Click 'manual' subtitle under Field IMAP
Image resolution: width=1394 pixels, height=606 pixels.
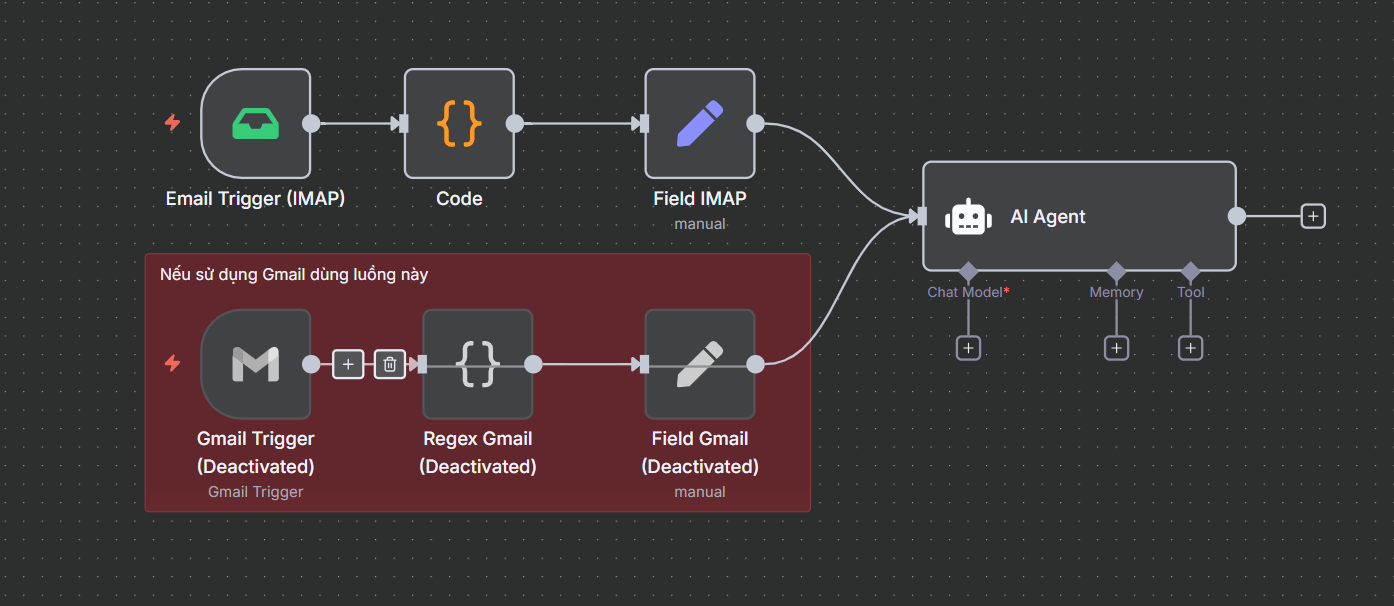tap(700, 224)
